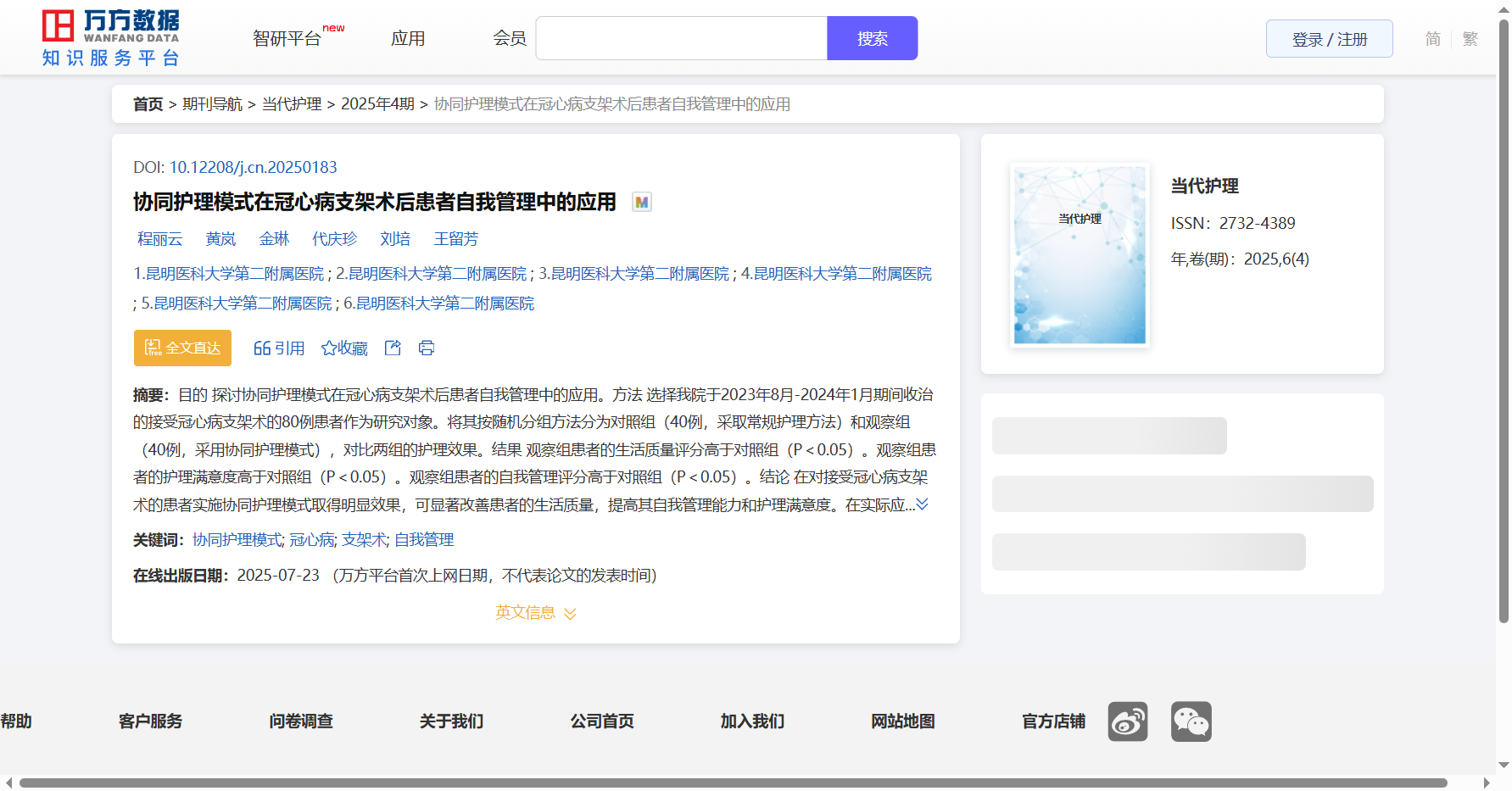Click the 引用 quote icon
The width and height of the screenshot is (1512, 791).
point(262,348)
